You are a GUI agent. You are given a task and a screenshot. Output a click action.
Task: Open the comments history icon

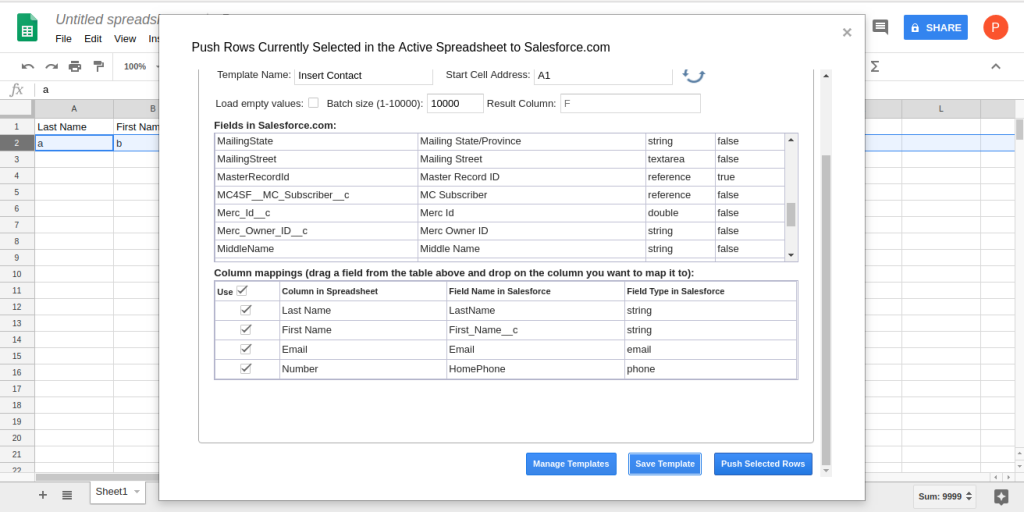[x=881, y=27]
